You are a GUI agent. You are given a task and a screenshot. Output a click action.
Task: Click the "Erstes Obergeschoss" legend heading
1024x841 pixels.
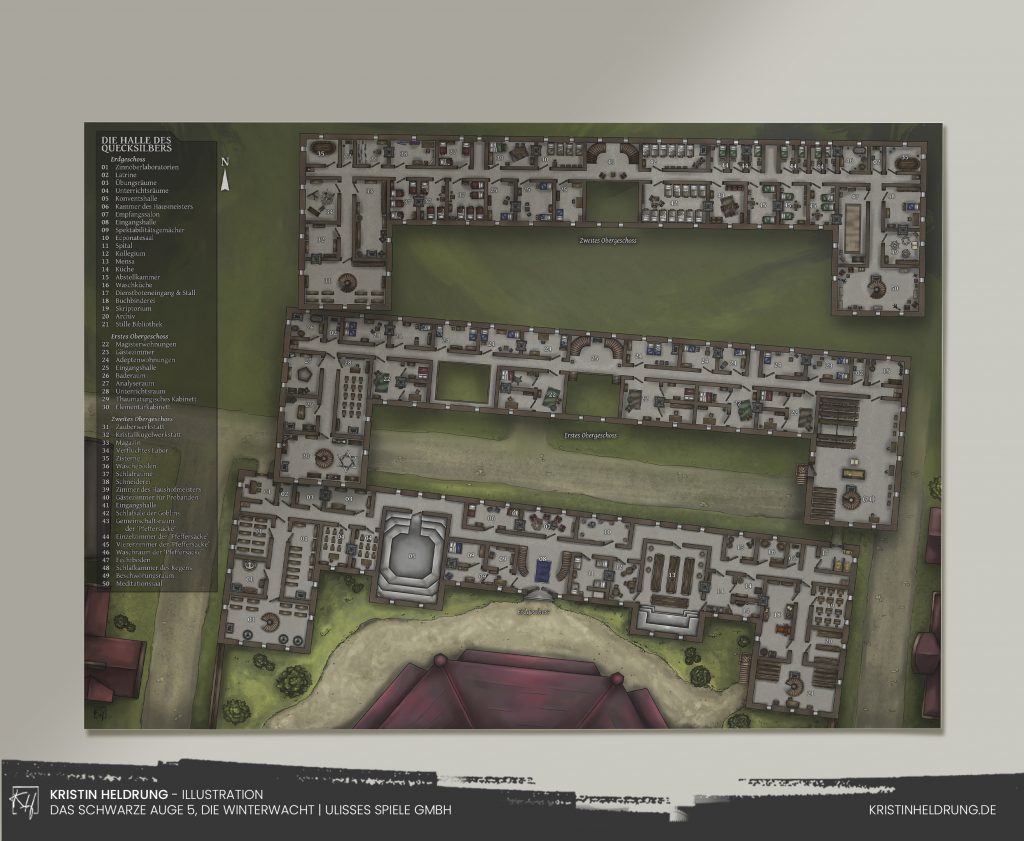coord(140,336)
